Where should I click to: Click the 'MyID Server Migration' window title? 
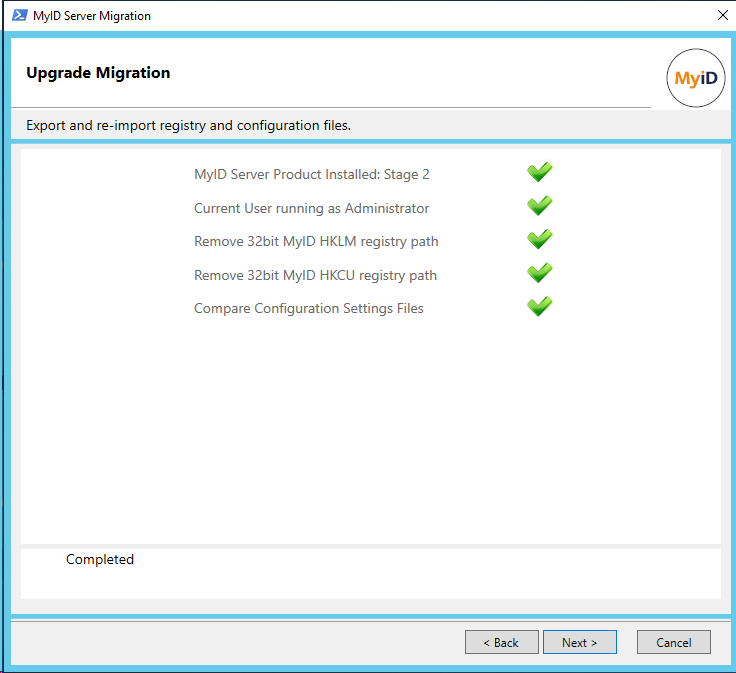coord(92,15)
